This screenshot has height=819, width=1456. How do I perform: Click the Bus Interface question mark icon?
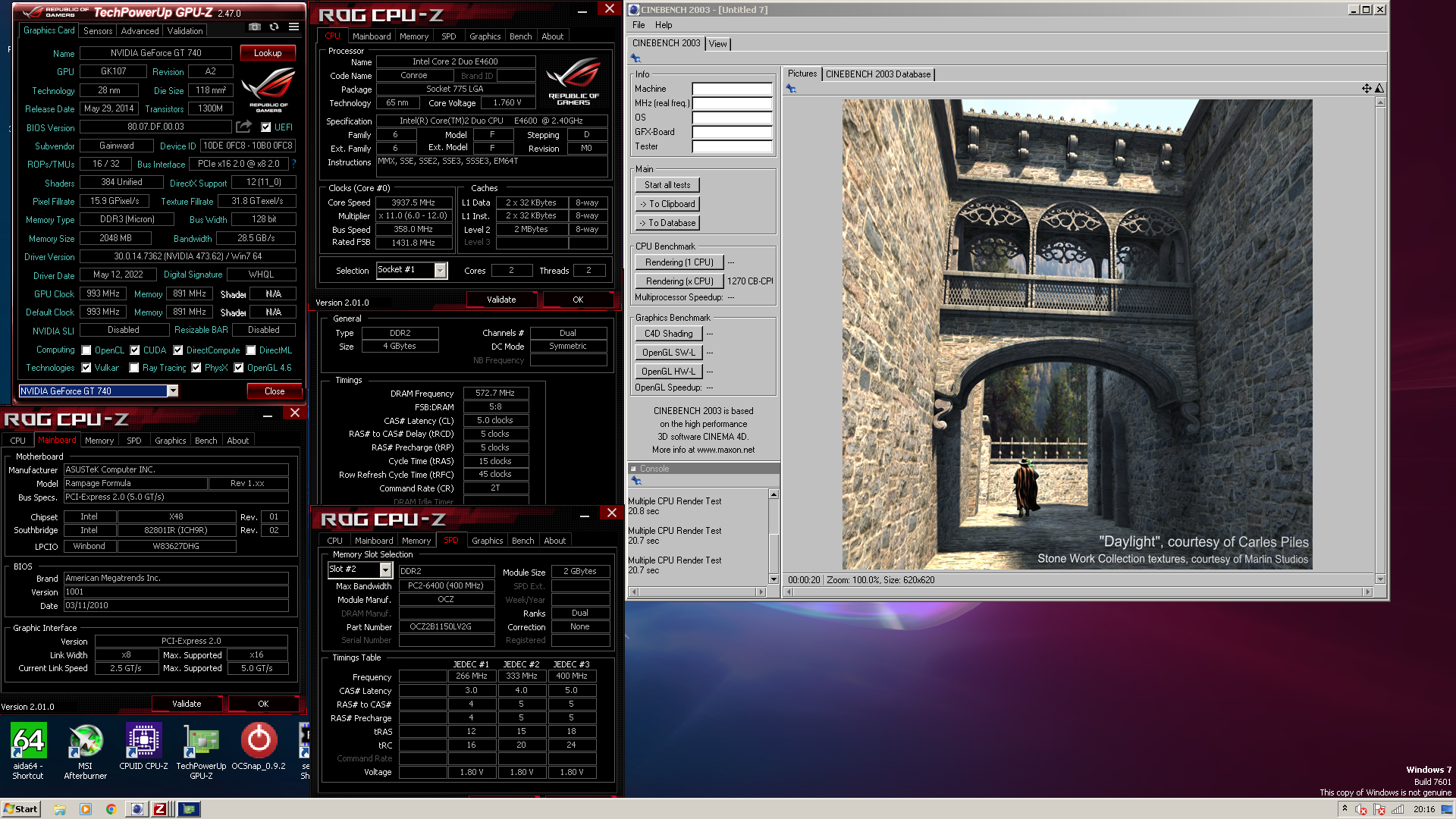coord(293,164)
